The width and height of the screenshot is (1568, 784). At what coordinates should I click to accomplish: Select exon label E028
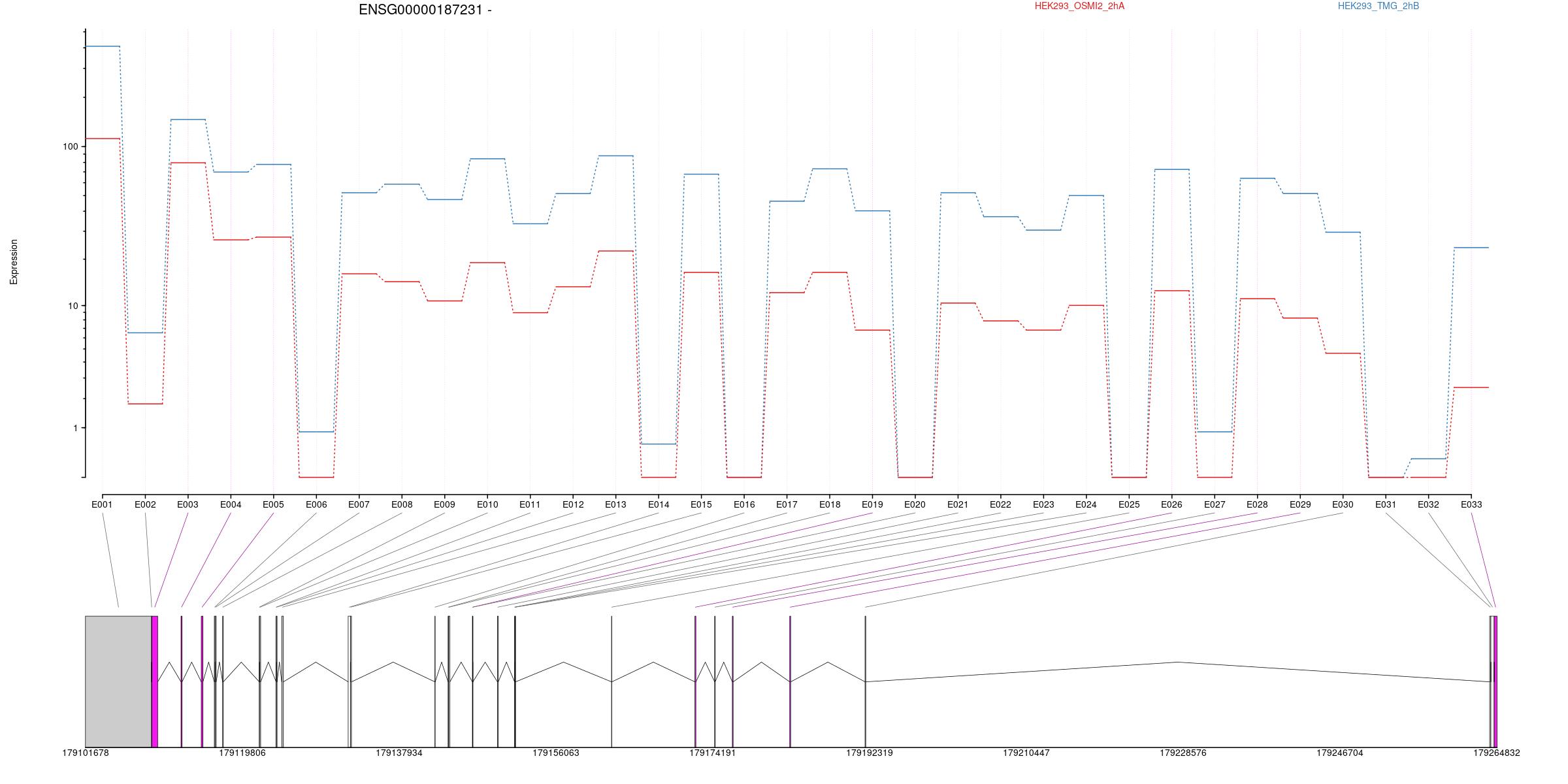coord(1257,504)
